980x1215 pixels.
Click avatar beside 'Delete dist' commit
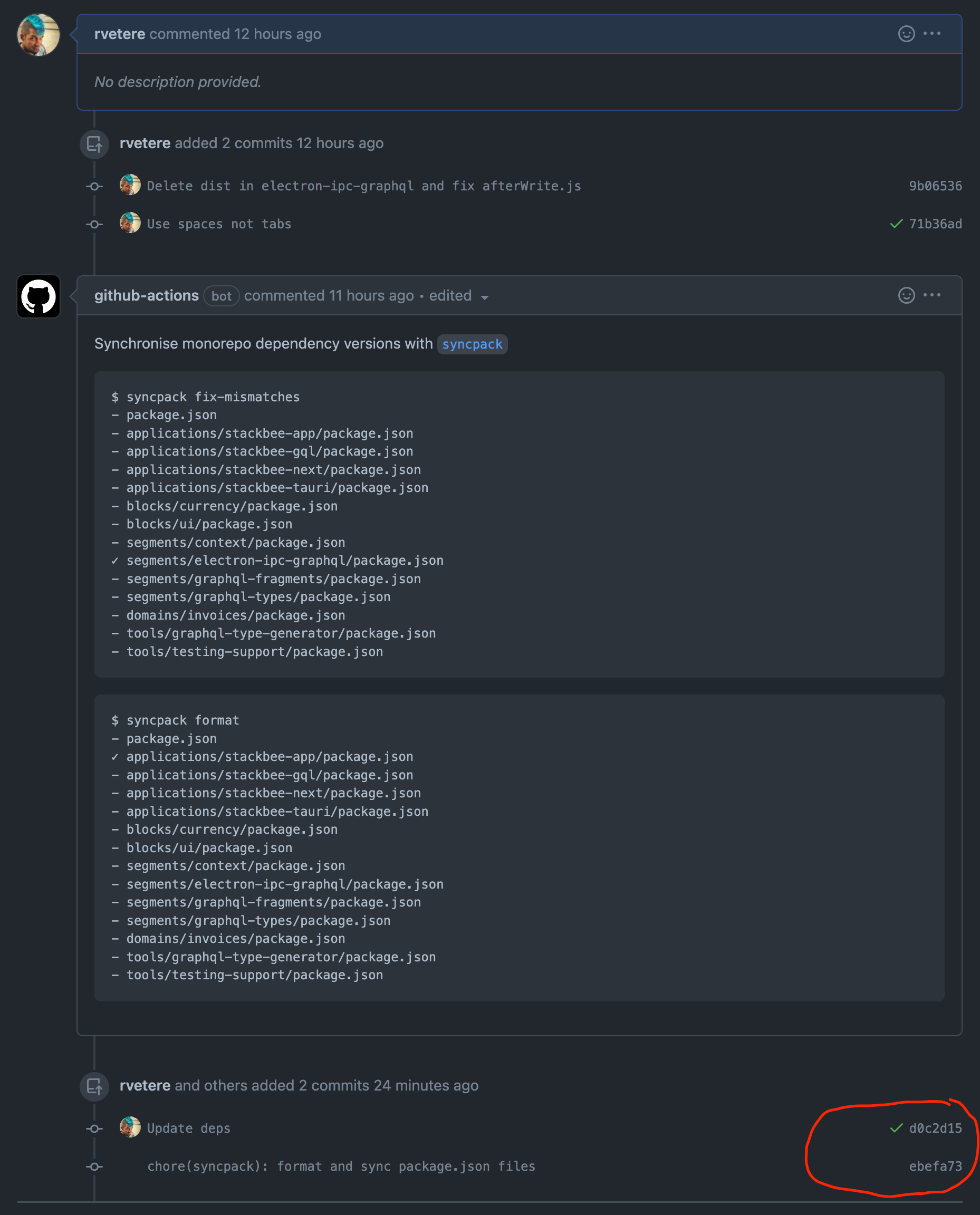tap(130, 185)
